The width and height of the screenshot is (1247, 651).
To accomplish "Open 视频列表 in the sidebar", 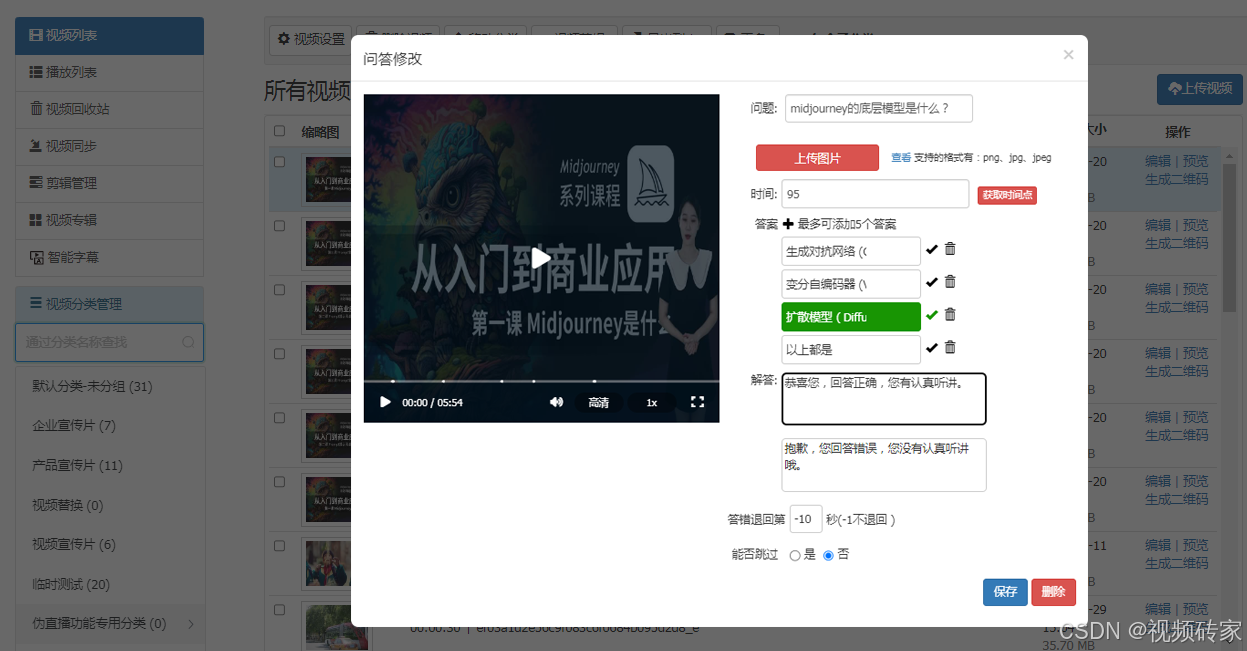I will (x=109, y=35).
